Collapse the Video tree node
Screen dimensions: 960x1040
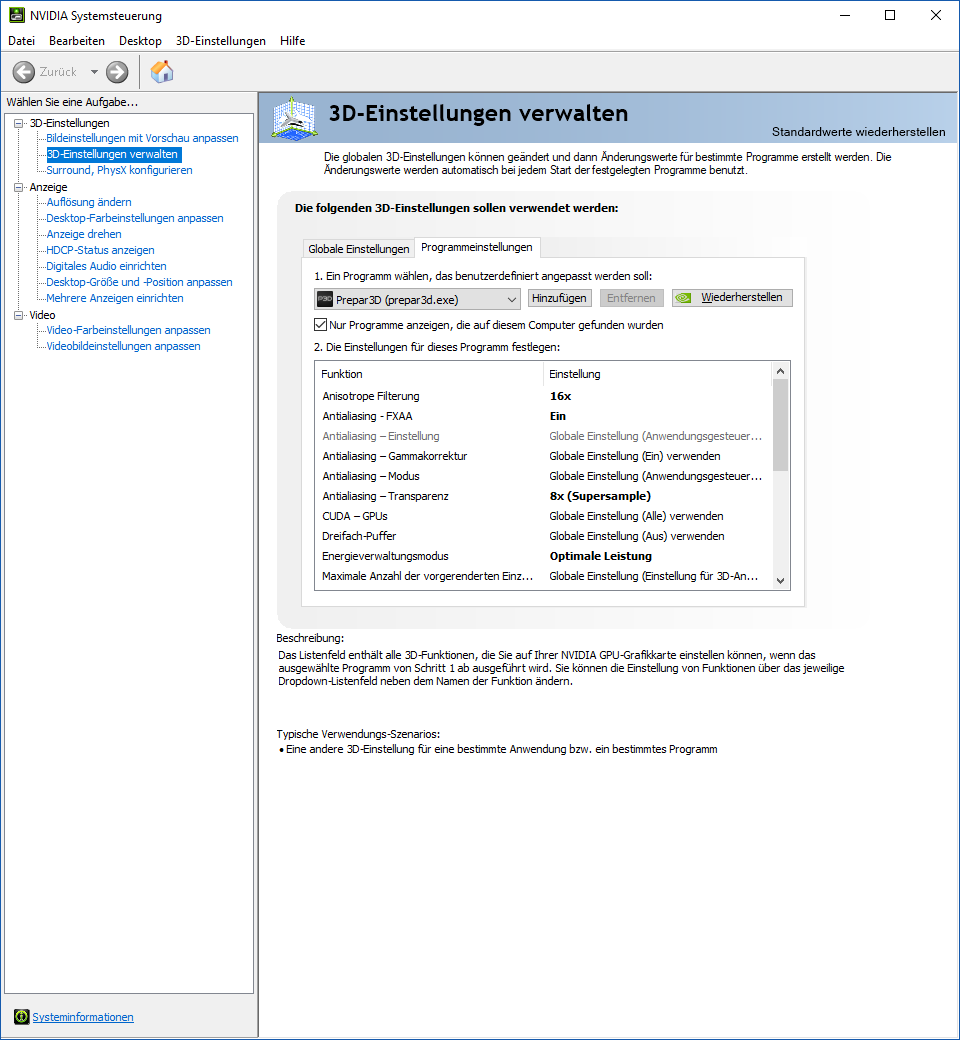(x=19, y=315)
